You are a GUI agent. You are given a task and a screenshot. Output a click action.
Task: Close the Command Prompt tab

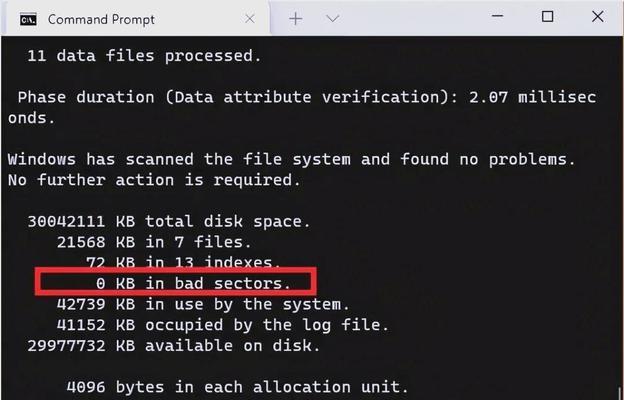click(250, 19)
